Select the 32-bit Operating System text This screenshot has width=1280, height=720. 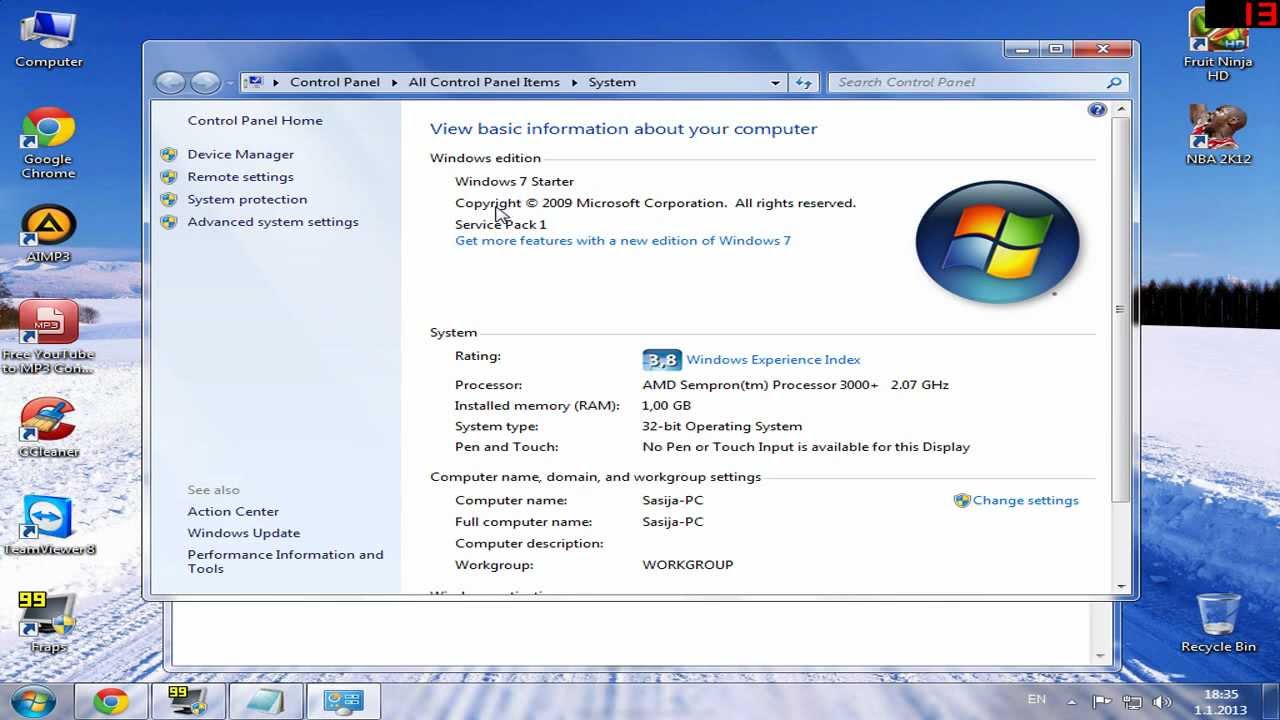tap(722, 427)
